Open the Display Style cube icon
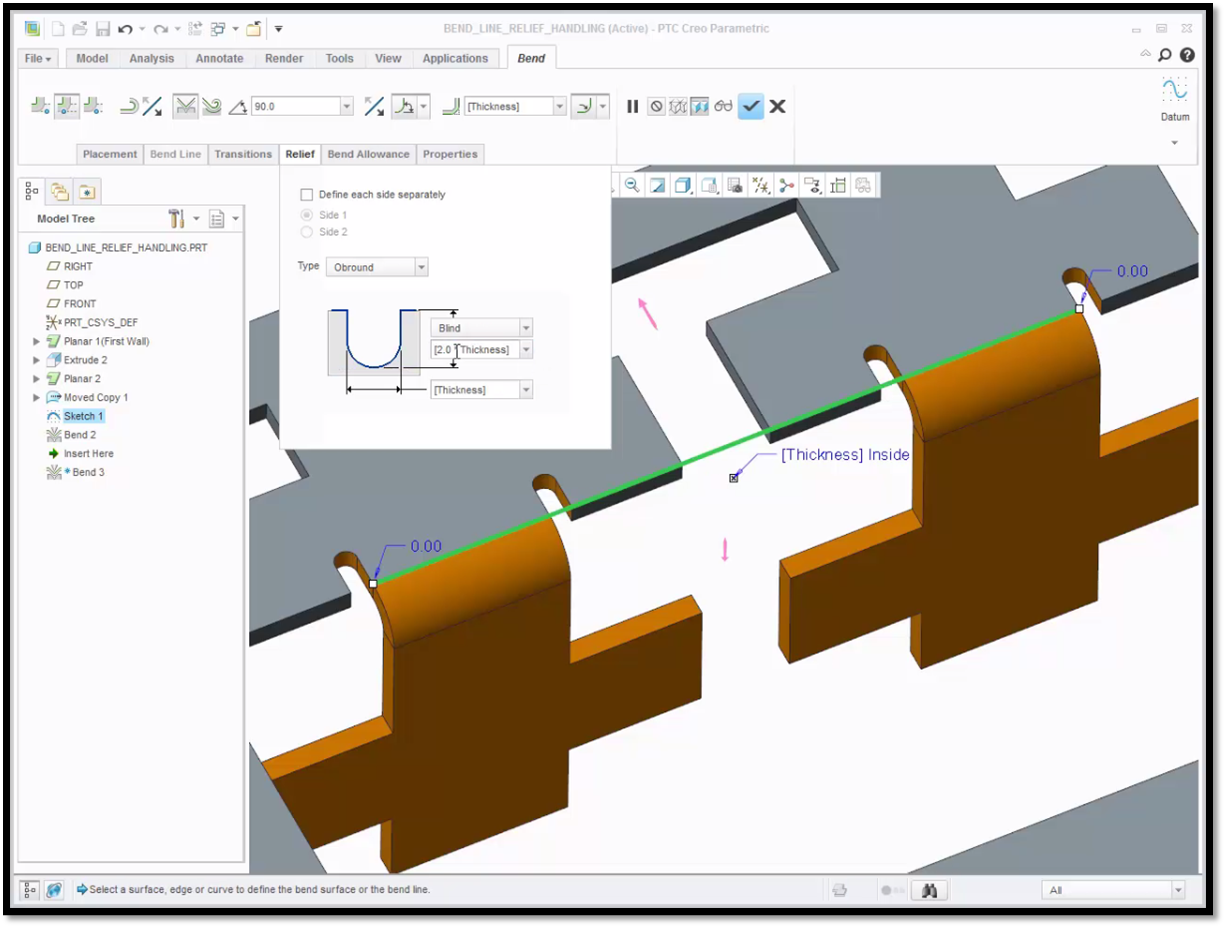Image resolution: width=1226 pixels, height=928 pixels. (x=683, y=185)
